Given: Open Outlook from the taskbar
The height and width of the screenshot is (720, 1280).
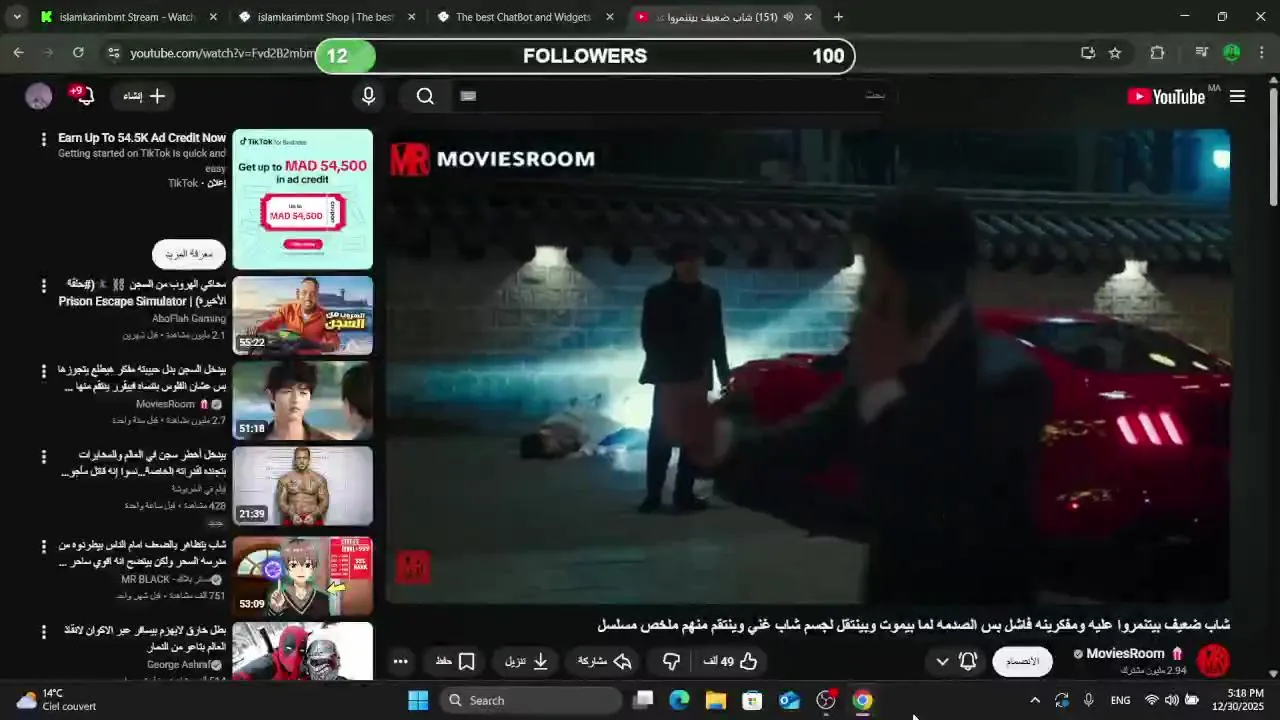Looking at the screenshot, I should tap(789, 700).
